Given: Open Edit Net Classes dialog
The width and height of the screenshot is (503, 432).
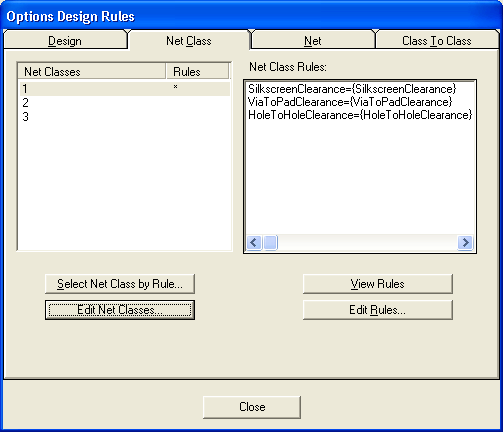Looking at the screenshot, I should pos(120,310).
